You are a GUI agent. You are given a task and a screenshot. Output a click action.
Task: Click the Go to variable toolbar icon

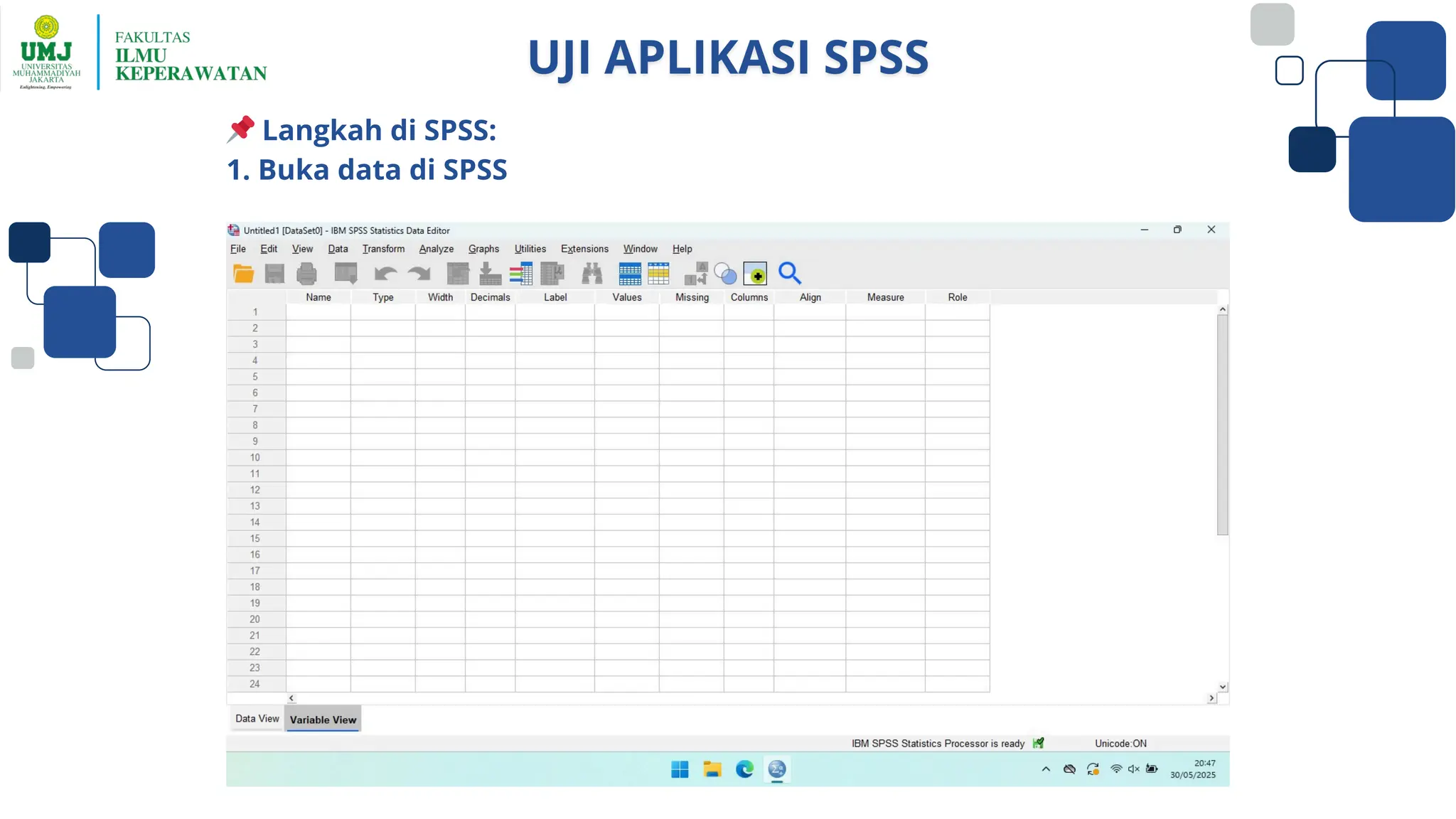(490, 274)
